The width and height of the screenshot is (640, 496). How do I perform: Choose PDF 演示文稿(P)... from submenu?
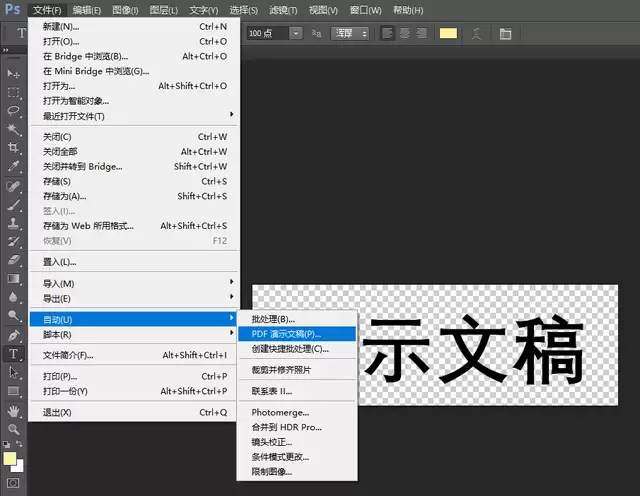(284, 333)
